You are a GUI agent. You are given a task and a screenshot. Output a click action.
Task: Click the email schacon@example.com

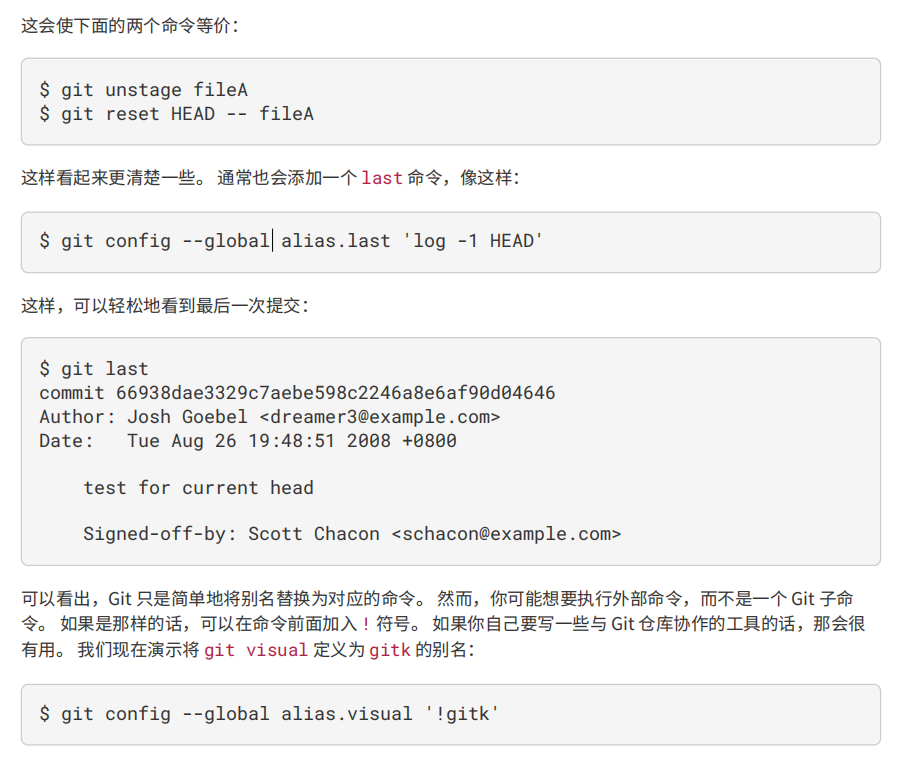(x=506, y=534)
